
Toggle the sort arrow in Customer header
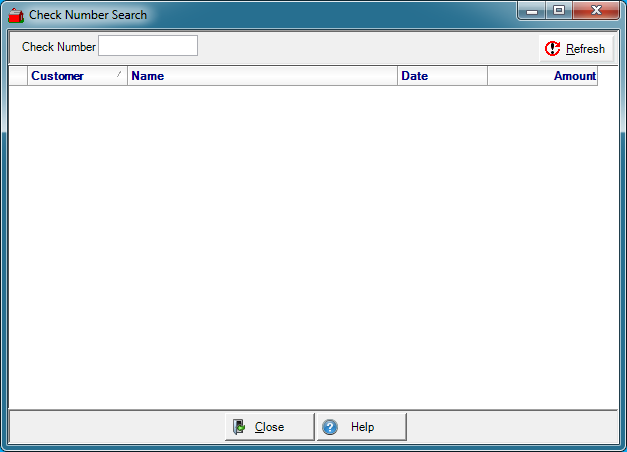point(119,75)
